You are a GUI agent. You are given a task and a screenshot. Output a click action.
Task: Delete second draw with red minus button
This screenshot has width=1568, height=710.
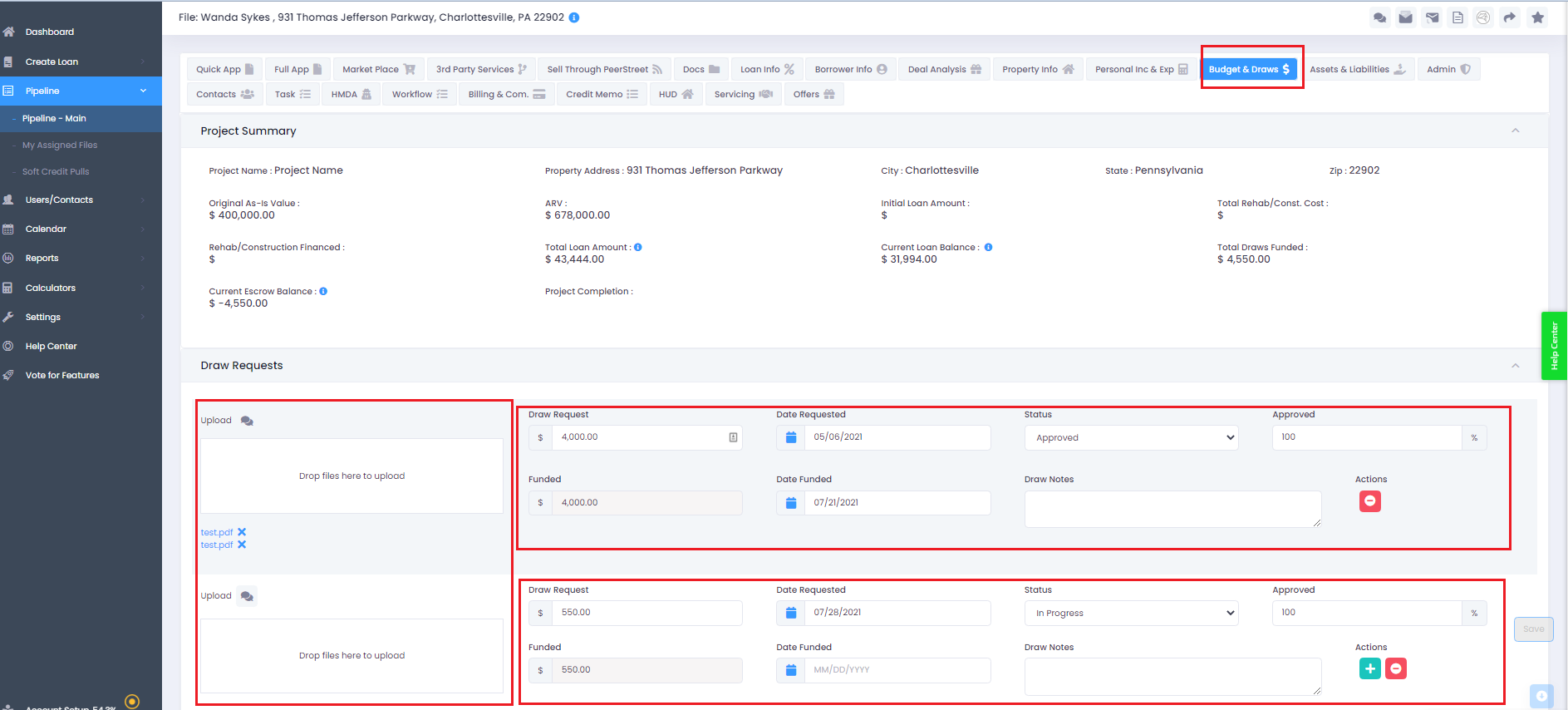coord(1396,668)
